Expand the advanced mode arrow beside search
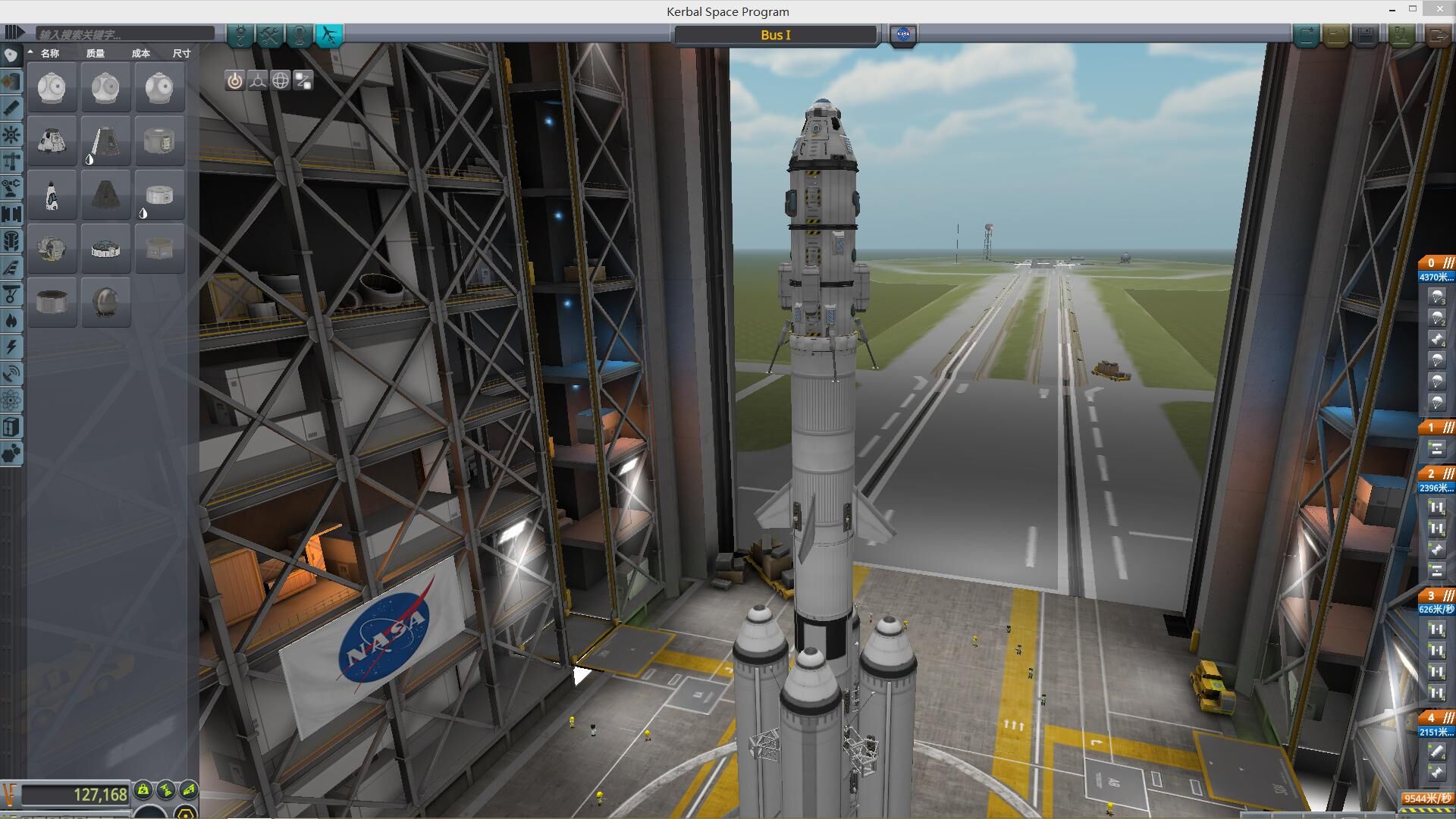Screen dimensions: 1456x819 tap(14, 33)
